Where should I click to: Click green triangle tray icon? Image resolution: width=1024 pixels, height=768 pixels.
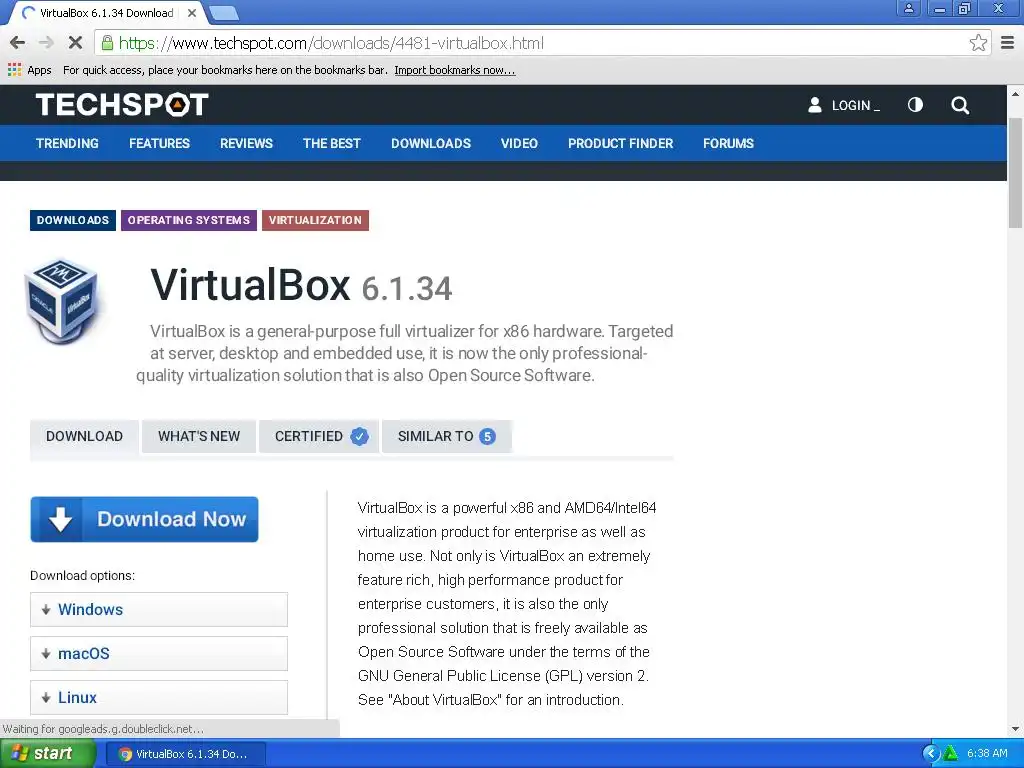950,754
